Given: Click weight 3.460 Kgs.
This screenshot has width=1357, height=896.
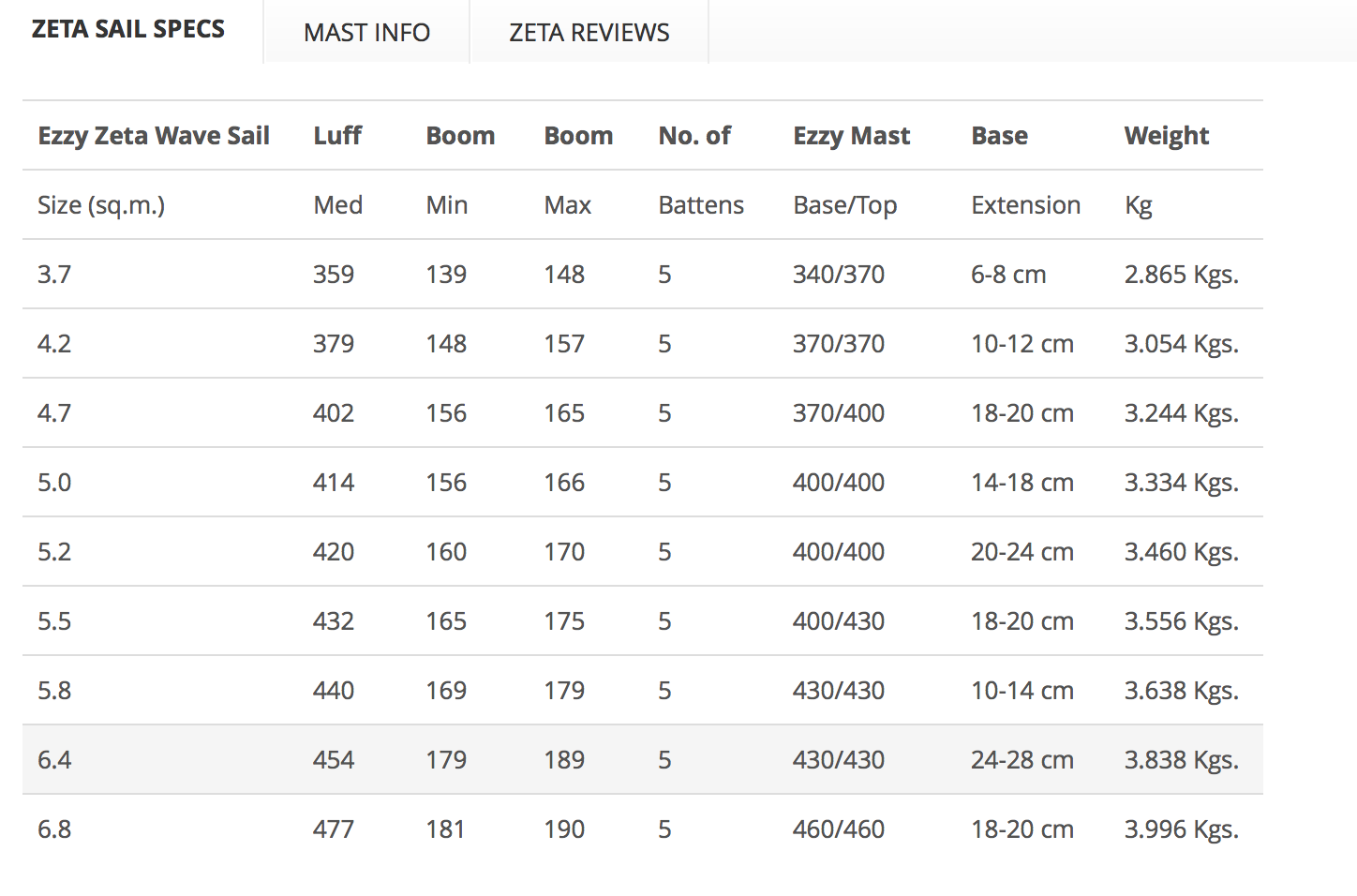Looking at the screenshot, I should tap(1181, 552).
